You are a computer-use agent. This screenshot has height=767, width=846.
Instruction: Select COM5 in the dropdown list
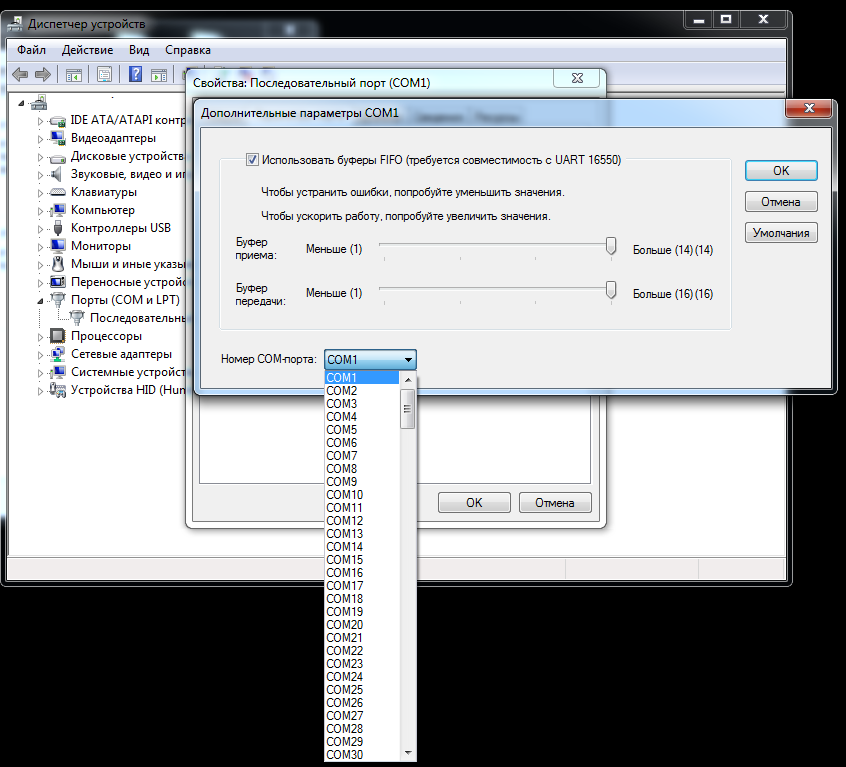tap(362, 430)
